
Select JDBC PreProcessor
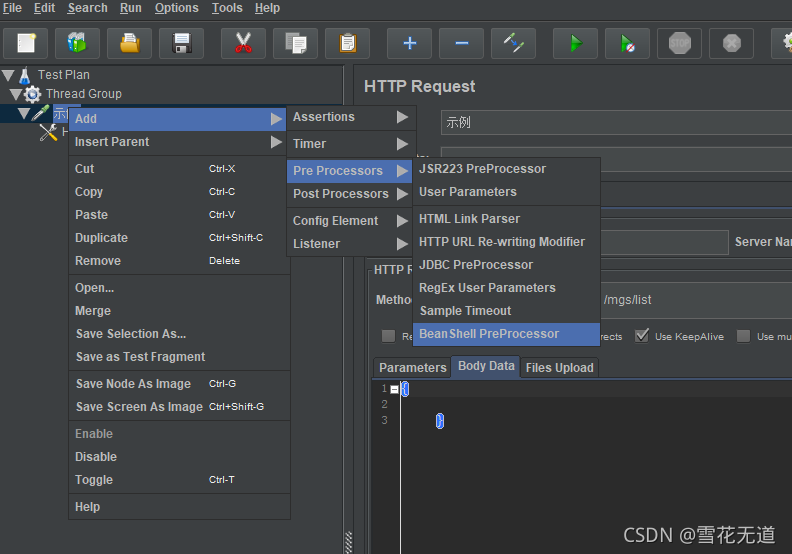[506, 265]
